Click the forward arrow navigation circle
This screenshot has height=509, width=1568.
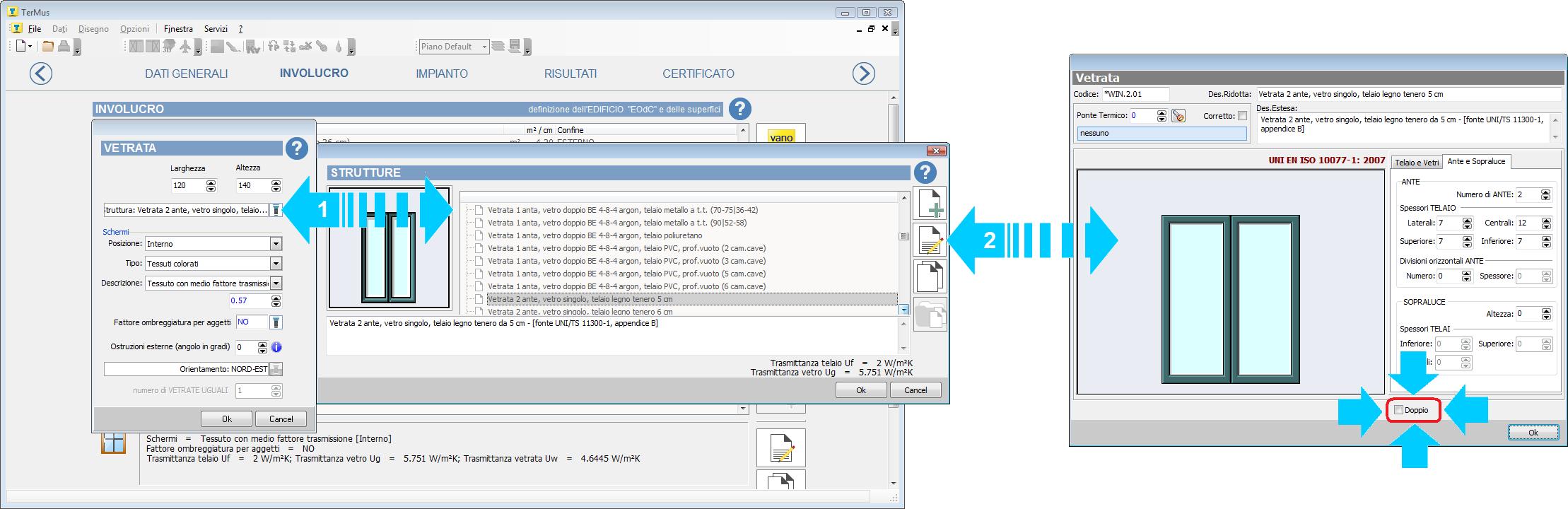[863, 74]
